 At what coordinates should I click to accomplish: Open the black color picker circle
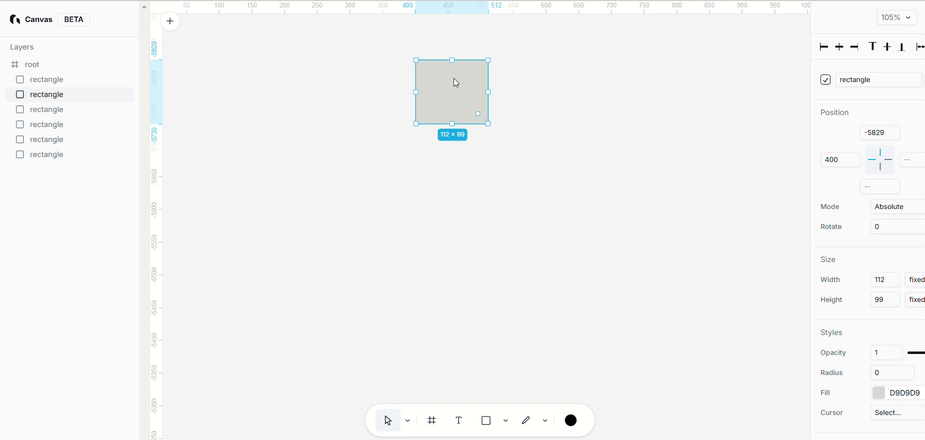pyautogui.click(x=571, y=421)
